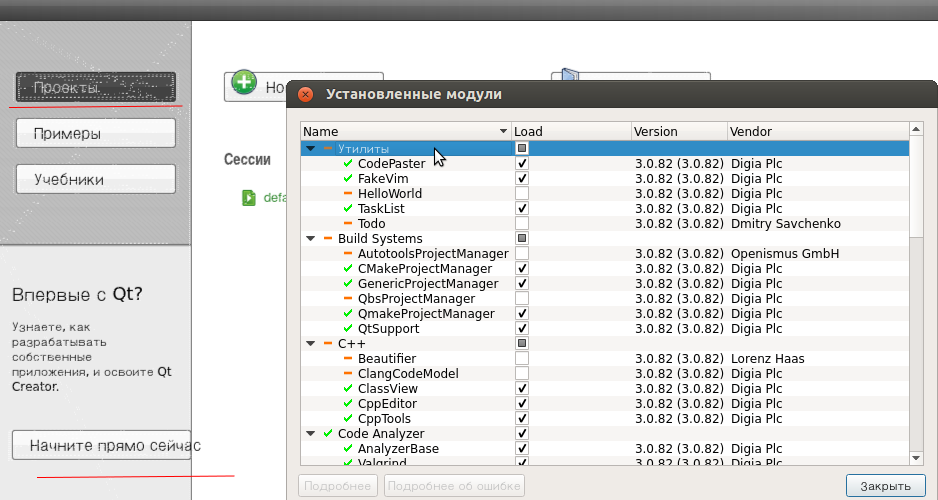Toggle AutotoolsProjectManager load checkbox
This screenshot has width=938, height=500.
[x=522, y=254]
